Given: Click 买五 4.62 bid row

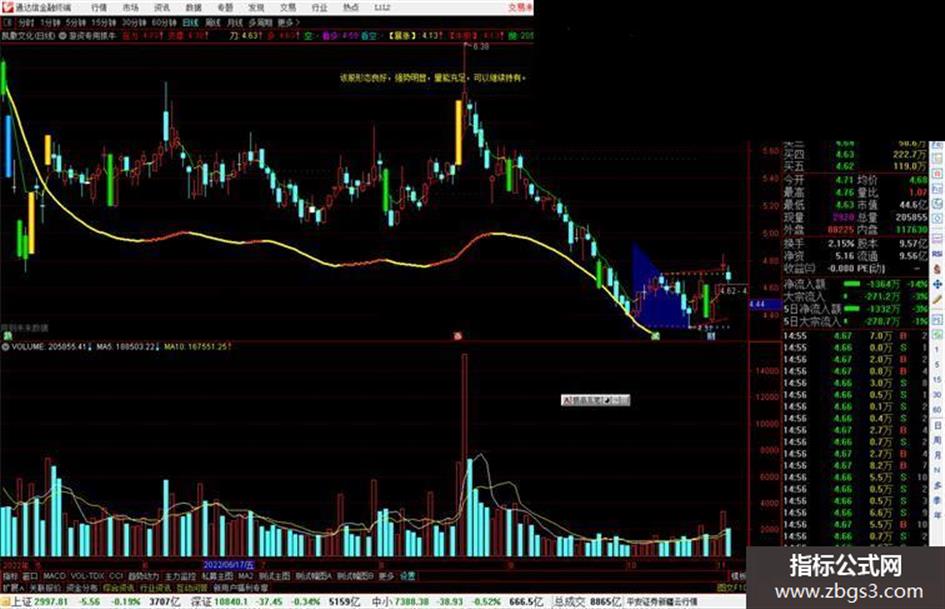Looking at the screenshot, I should click(855, 166).
